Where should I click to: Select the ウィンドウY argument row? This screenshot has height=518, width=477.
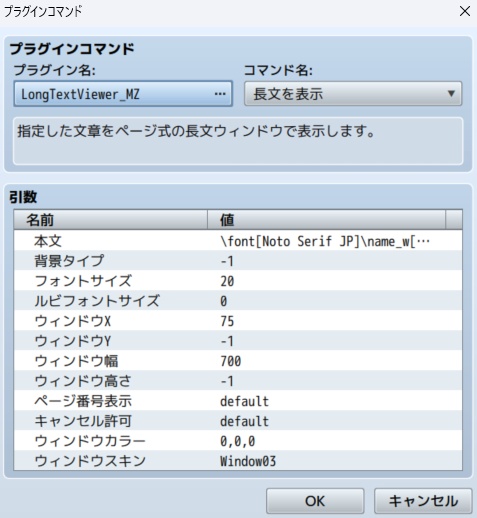238,341
